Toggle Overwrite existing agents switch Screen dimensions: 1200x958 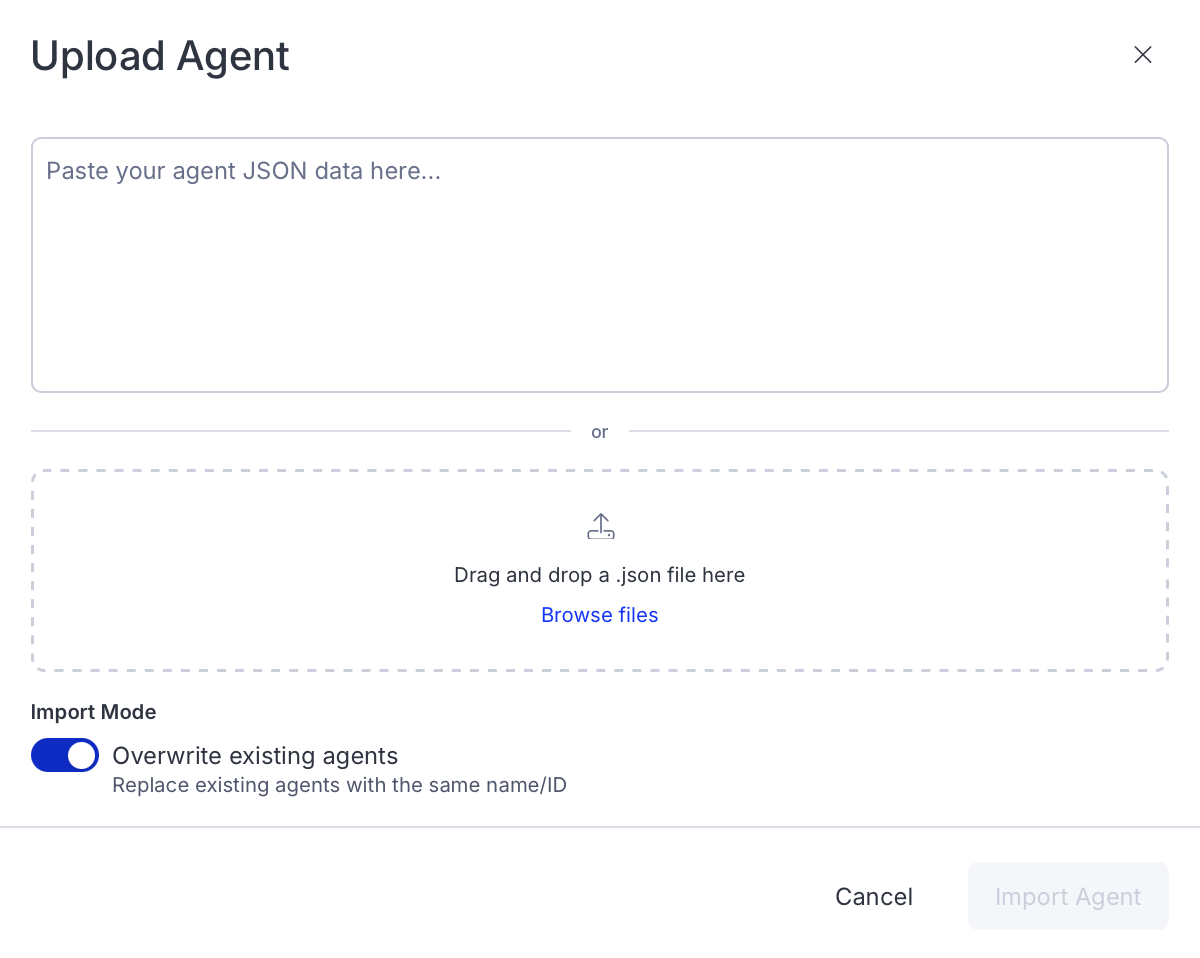pyautogui.click(x=65, y=755)
